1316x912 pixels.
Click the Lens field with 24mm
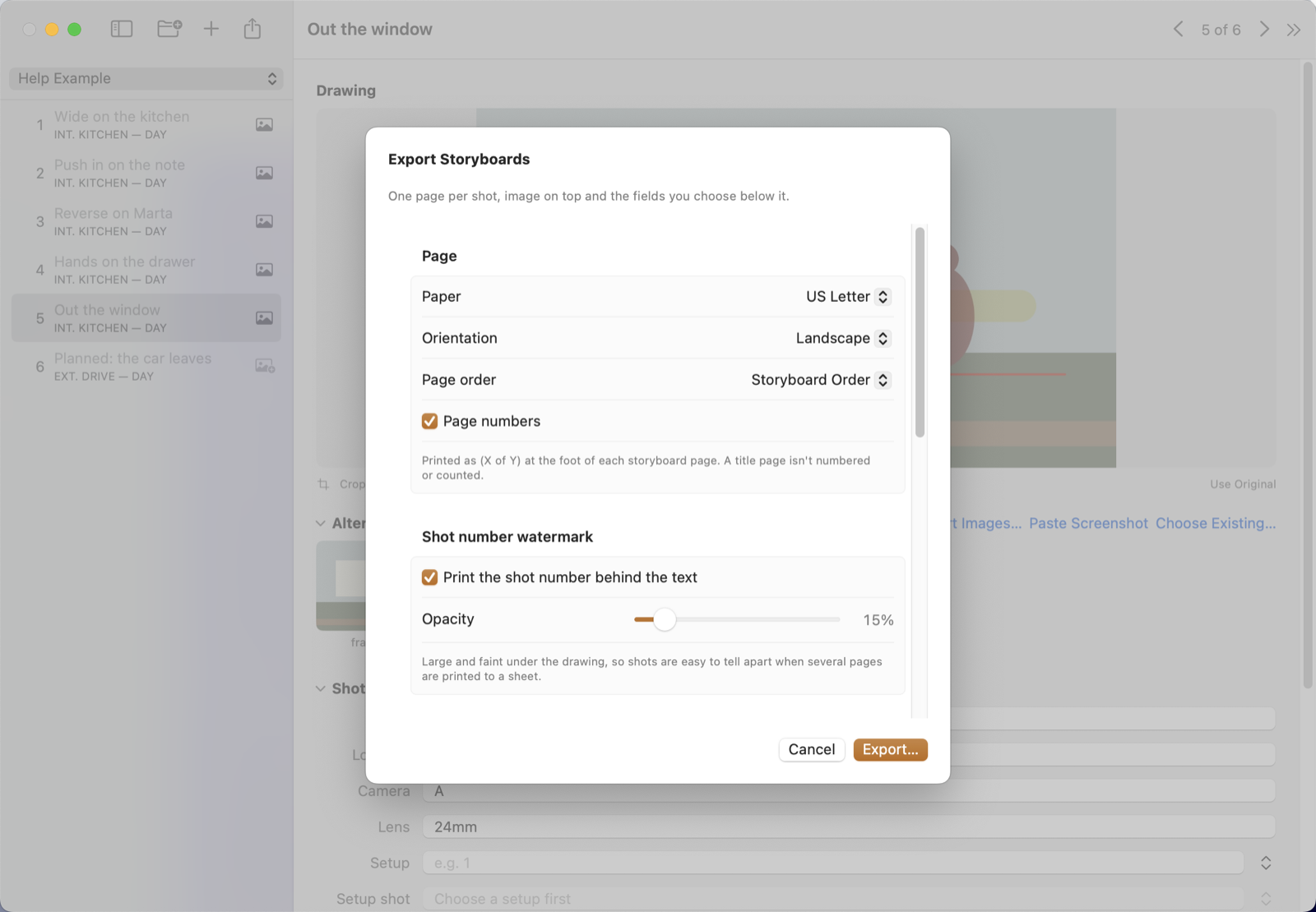(x=849, y=826)
